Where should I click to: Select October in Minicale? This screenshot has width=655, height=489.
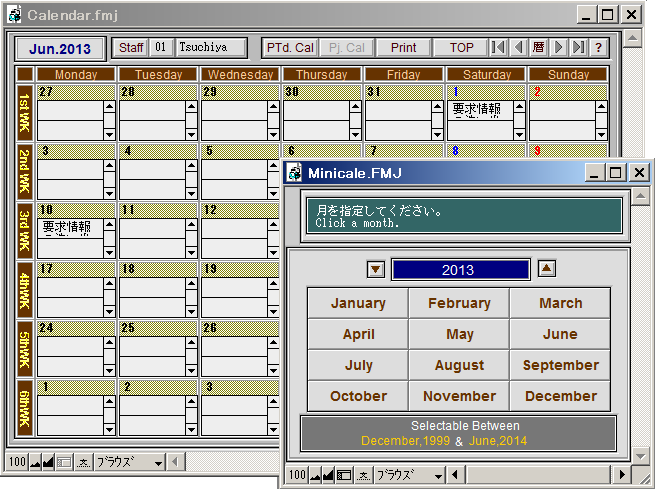coord(358,396)
